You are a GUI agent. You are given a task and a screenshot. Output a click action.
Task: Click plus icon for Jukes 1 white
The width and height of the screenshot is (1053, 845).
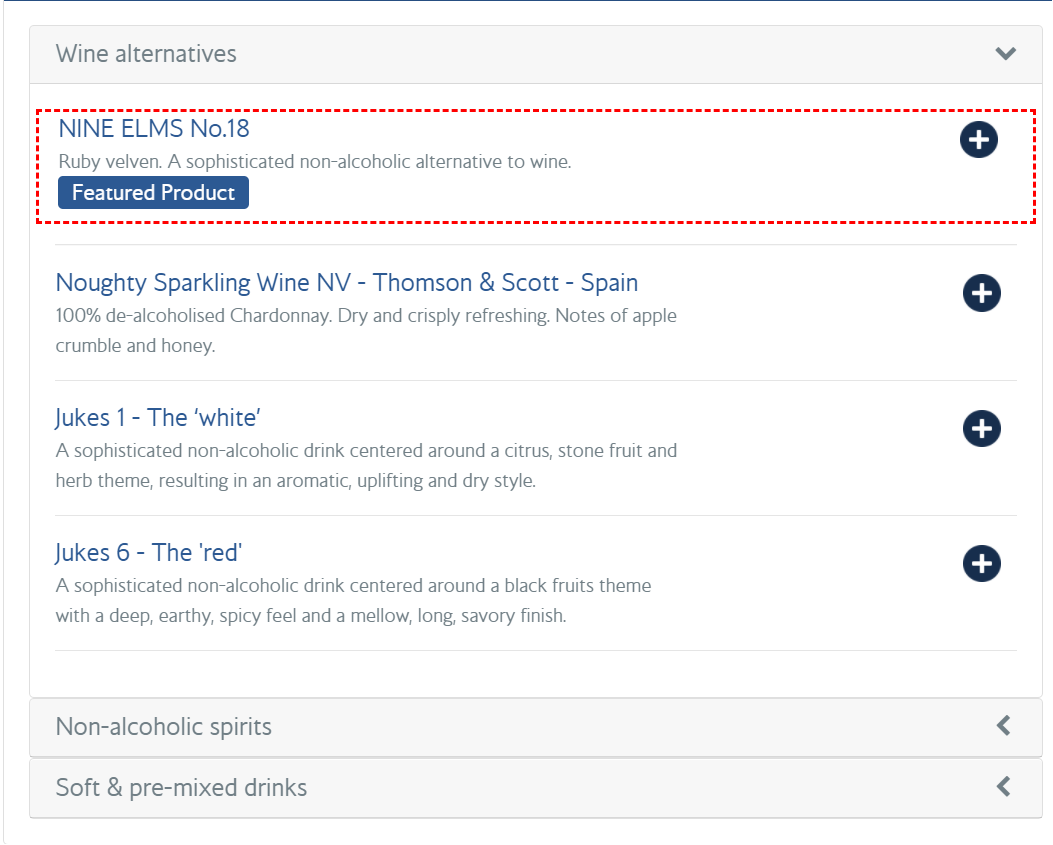pyautogui.click(x=982, y=429)
